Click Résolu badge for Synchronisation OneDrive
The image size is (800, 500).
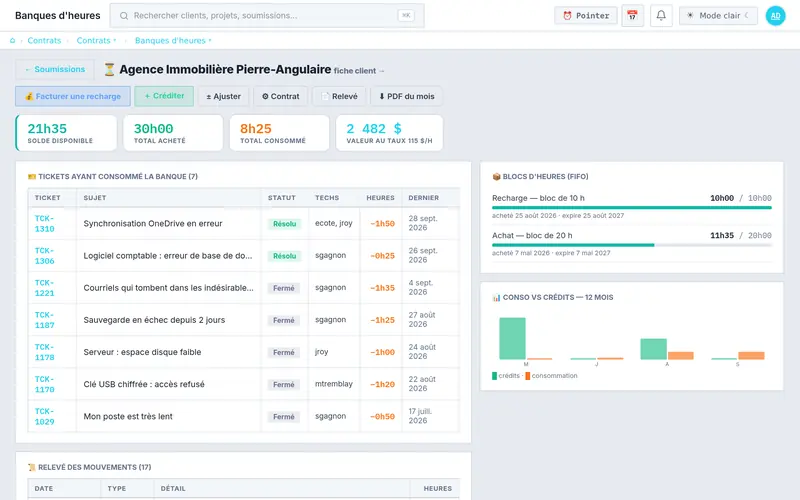284,224
